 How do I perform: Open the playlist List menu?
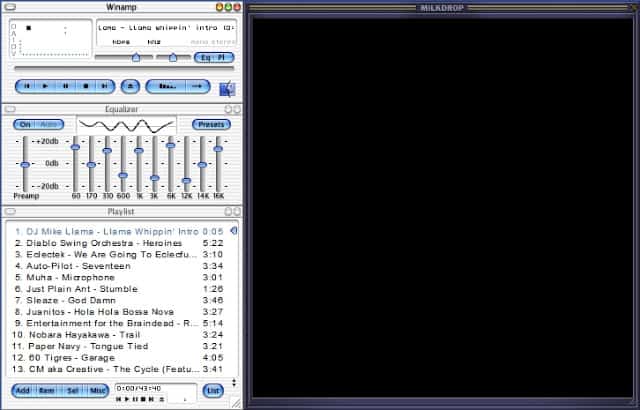pyautogui.click(x=213, y=390)
